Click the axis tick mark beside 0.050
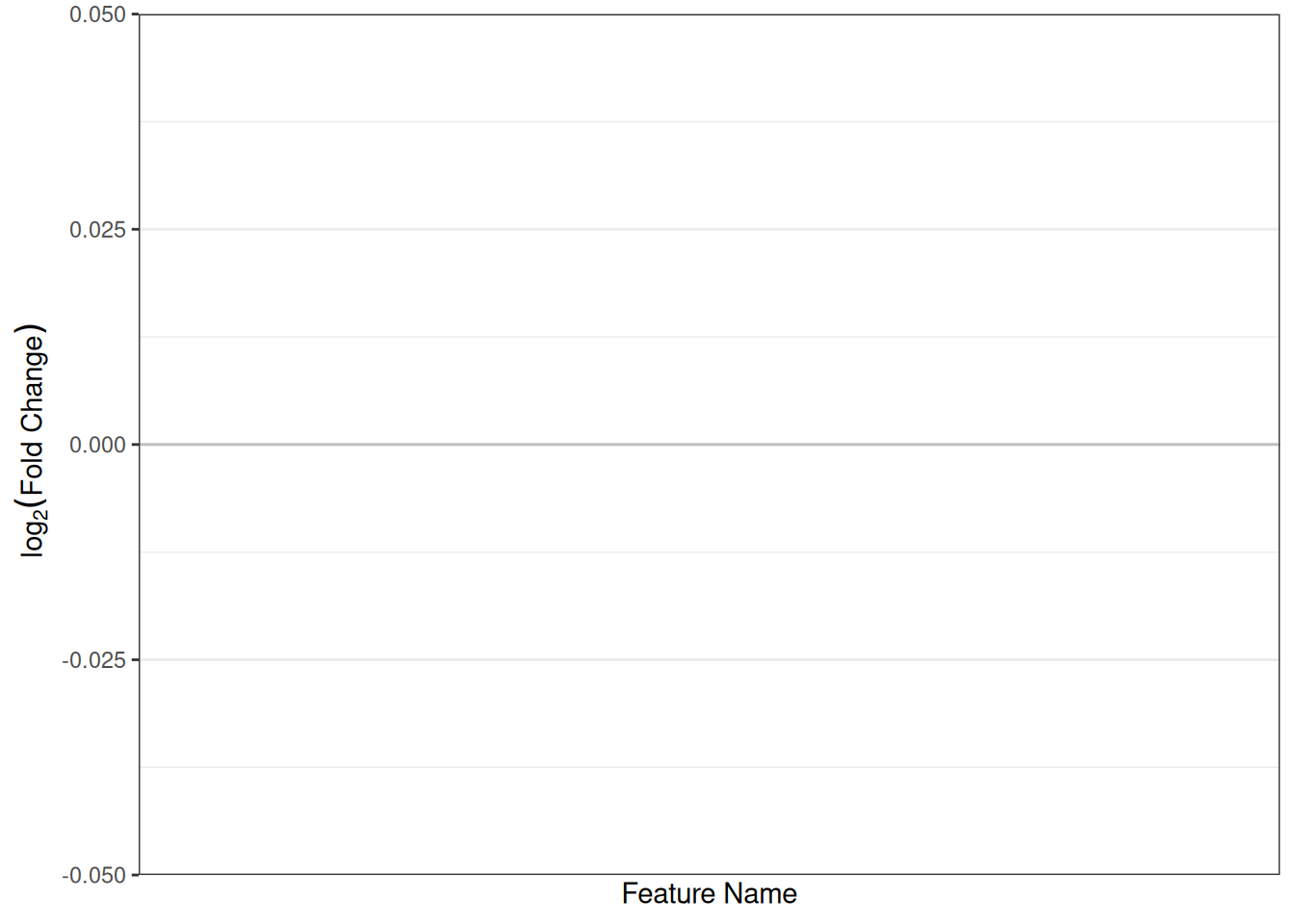The width and height of the screenshot is (1294, 924). click(x=135, y=14)
